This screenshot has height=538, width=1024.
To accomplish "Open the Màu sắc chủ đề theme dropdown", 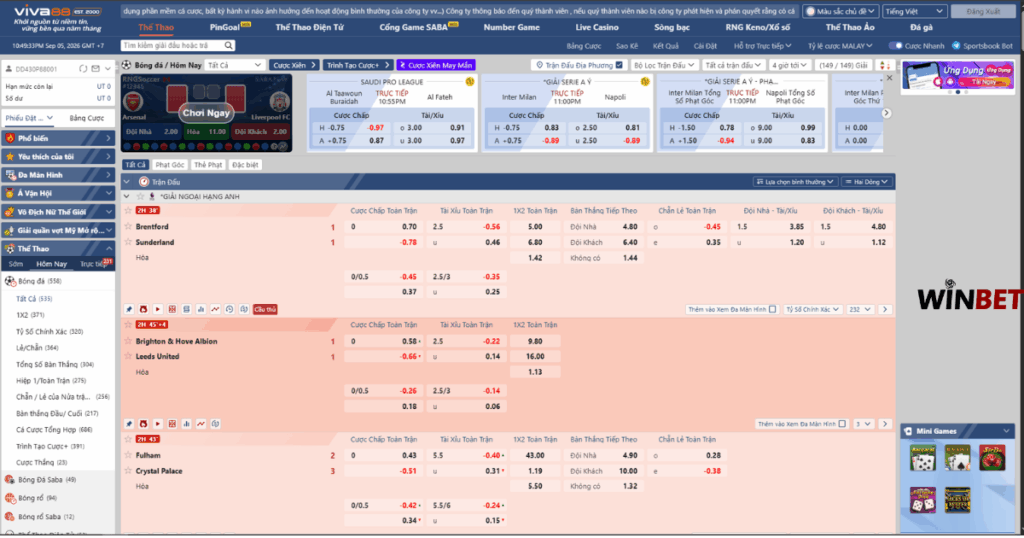I will point(840,11).
